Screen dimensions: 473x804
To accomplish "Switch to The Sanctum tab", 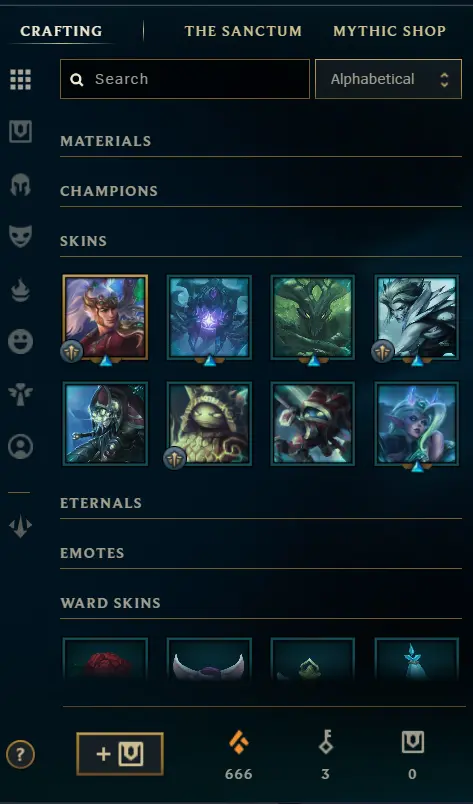I will [243, 31].
